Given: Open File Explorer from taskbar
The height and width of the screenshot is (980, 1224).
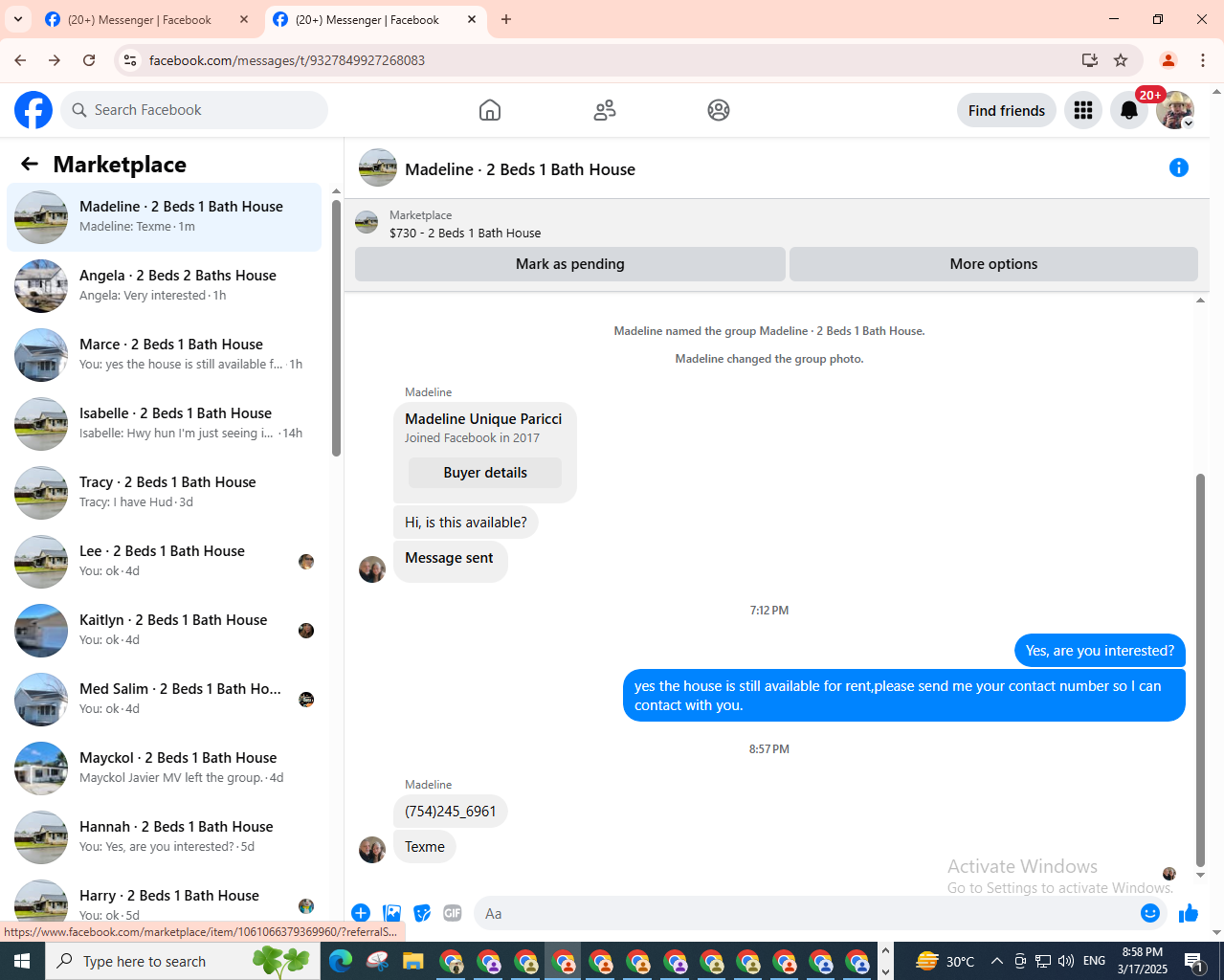Looking at the screenshot, I should tap(412, 961).
